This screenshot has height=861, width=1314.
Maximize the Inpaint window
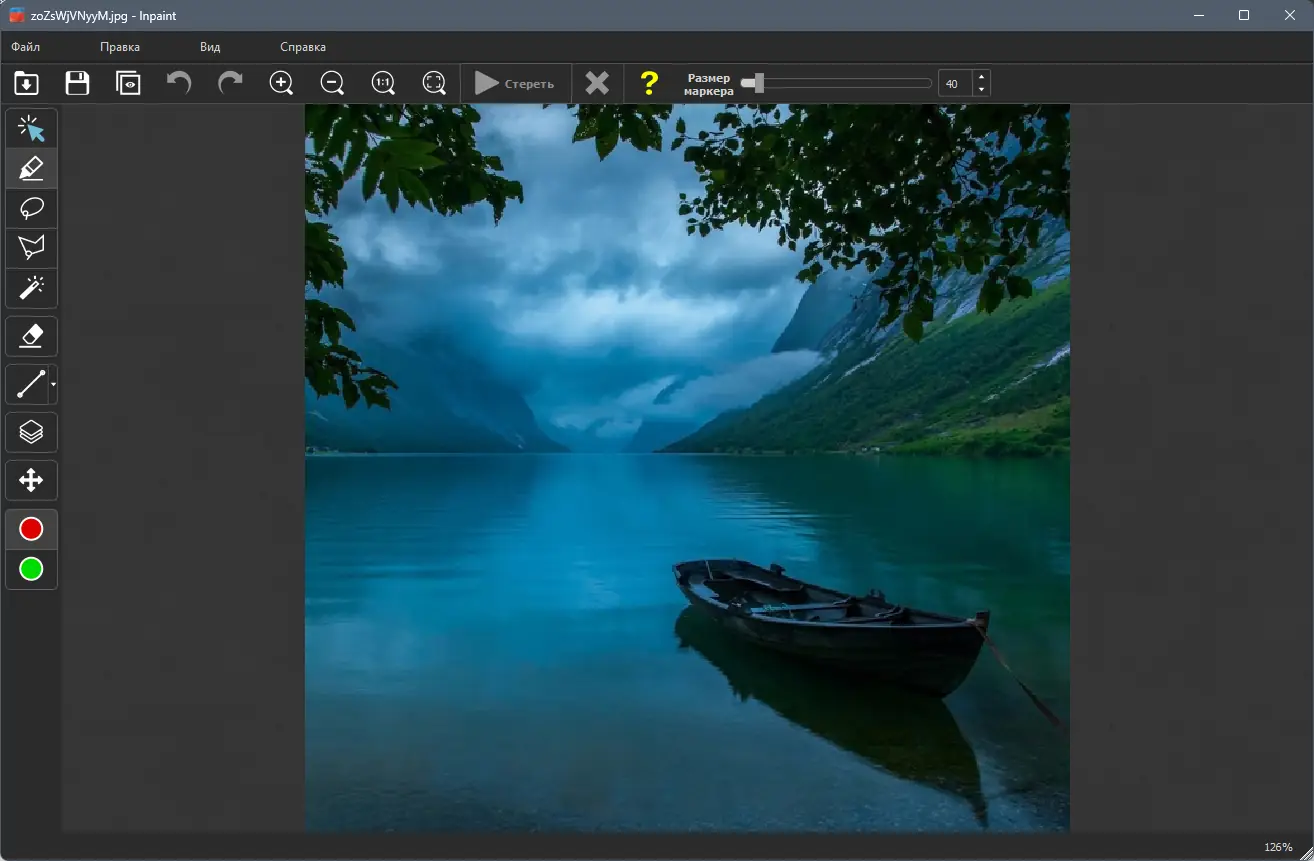pos(1244,15)
